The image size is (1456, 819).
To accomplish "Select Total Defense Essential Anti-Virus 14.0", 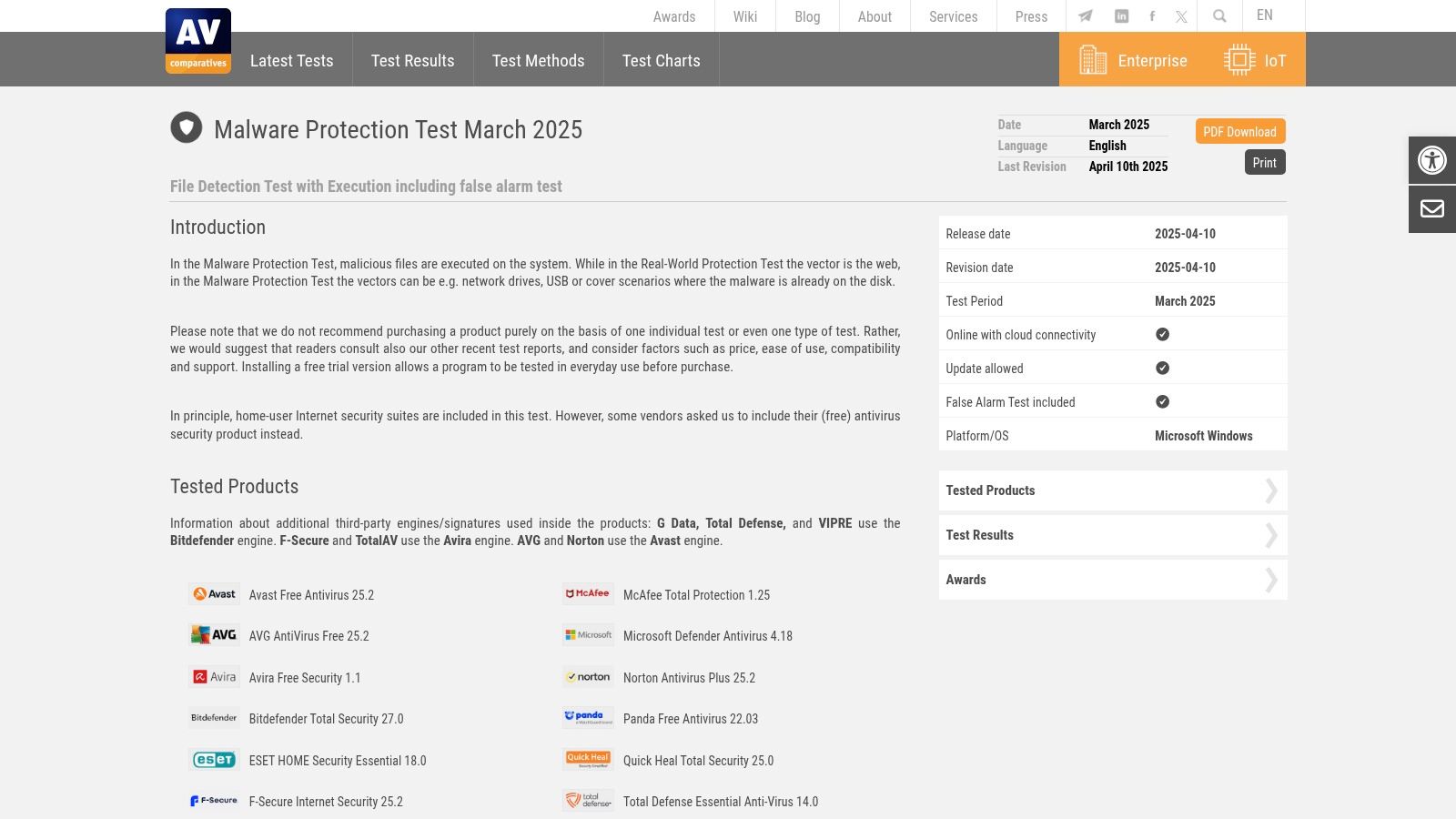I will point(721,802).
